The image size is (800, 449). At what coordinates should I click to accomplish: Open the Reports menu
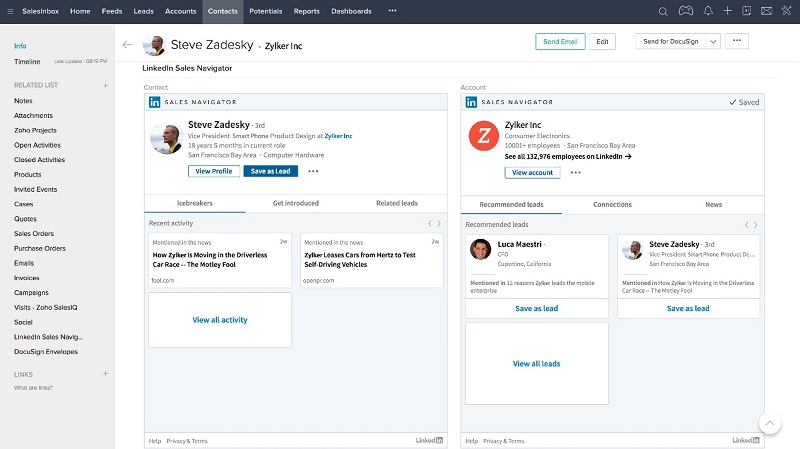coord(306,11)
